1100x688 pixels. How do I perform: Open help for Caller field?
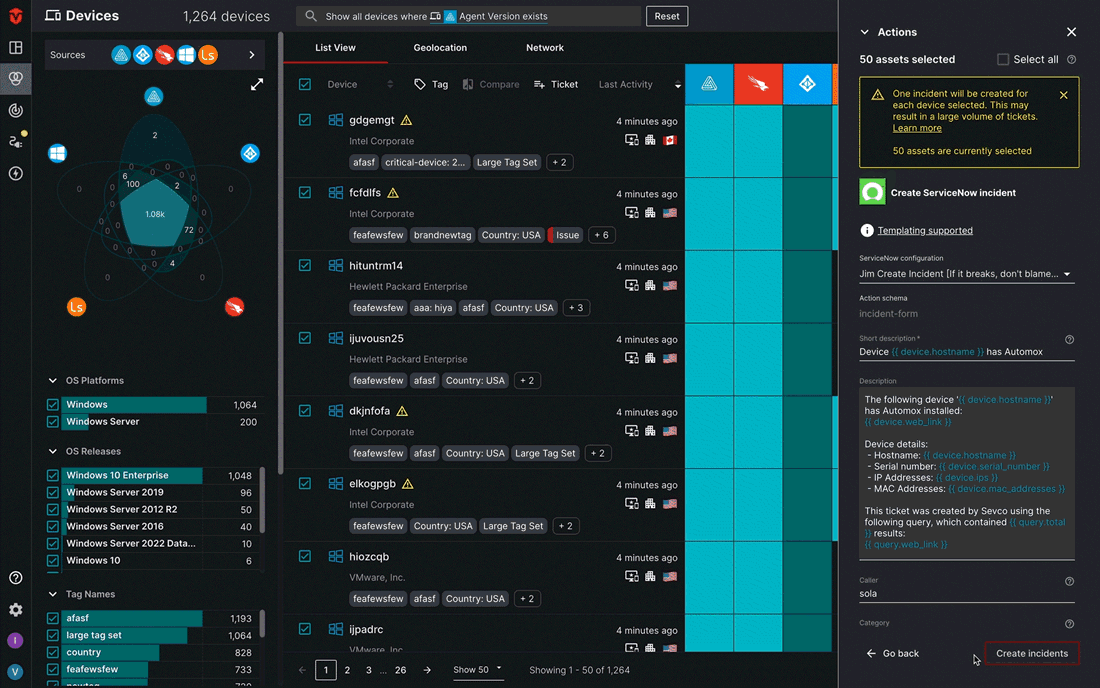(x=1069, y=581)
